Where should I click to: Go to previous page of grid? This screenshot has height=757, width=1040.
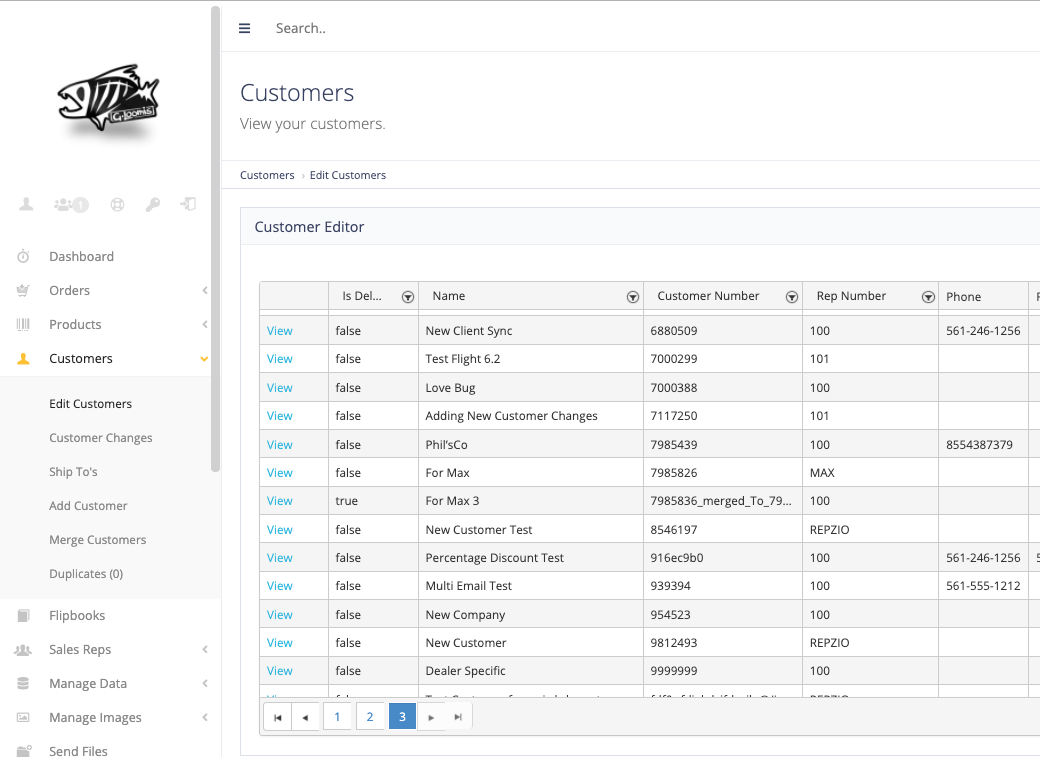tap(305, 717)
